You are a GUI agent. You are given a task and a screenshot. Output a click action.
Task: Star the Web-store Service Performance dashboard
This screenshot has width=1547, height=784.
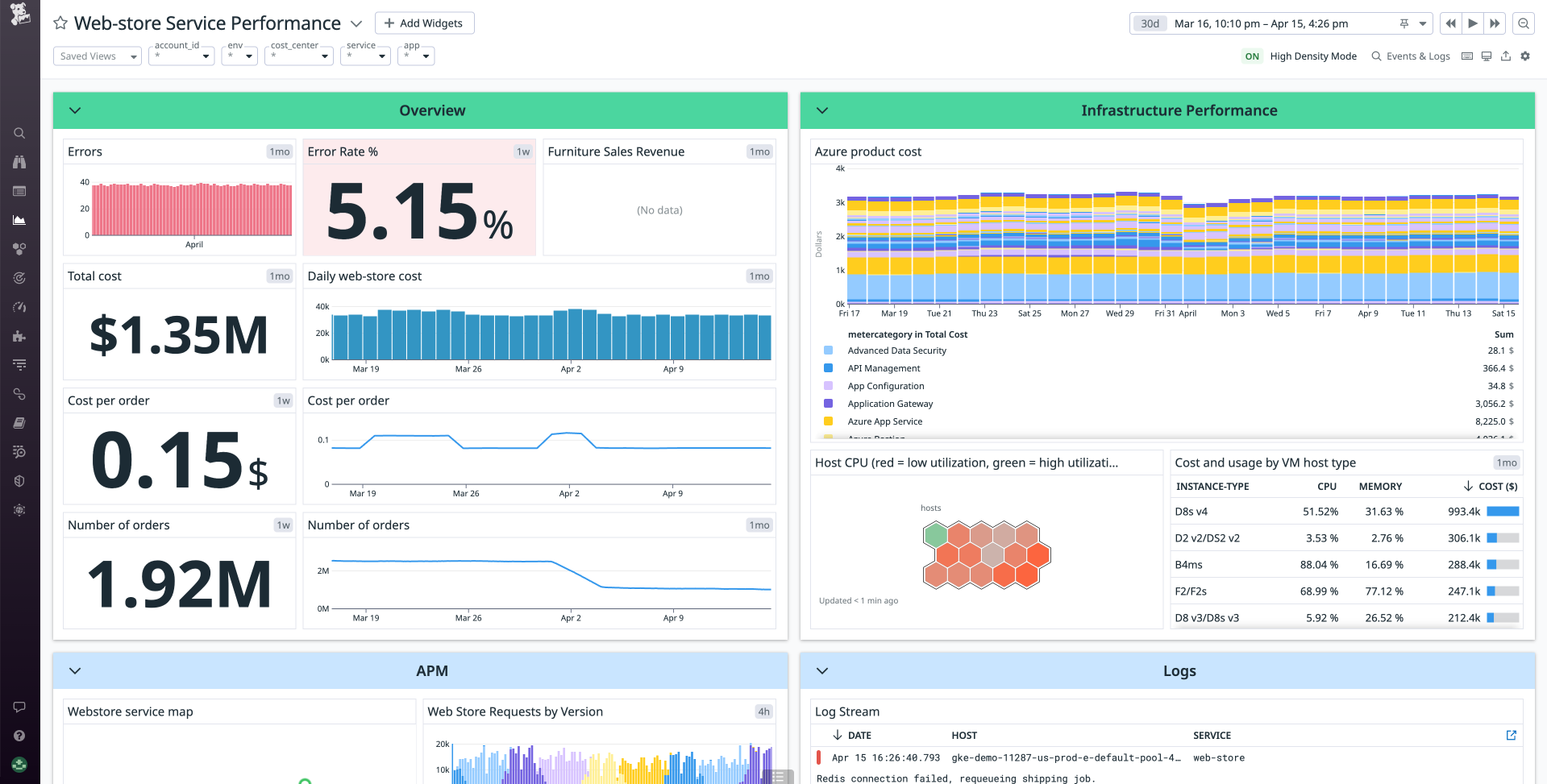(60, 23)
